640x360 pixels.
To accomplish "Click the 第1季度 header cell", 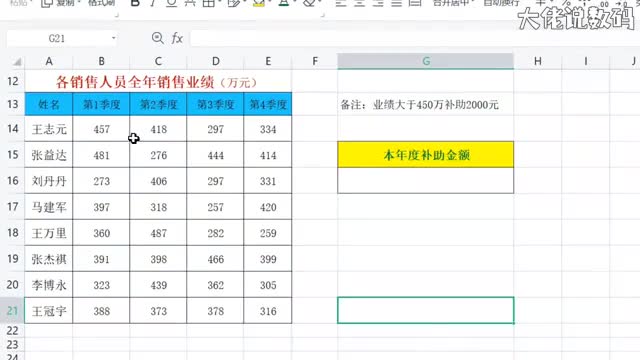I will [101, 104].
